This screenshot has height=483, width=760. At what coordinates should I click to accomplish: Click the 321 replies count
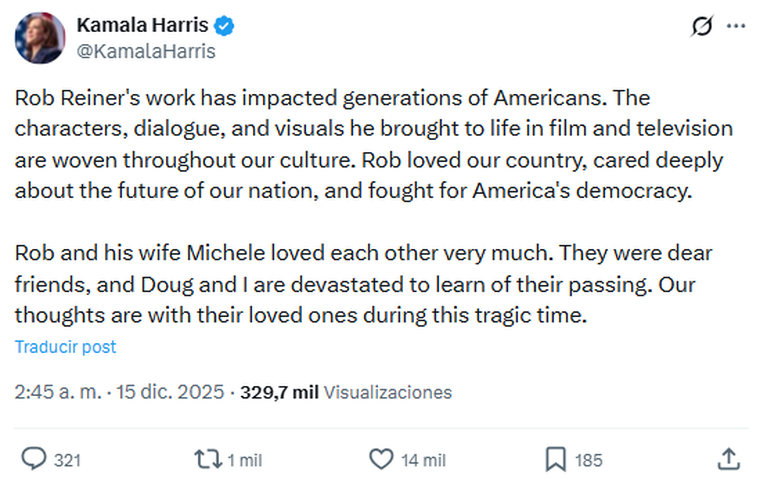coord(67,460)
